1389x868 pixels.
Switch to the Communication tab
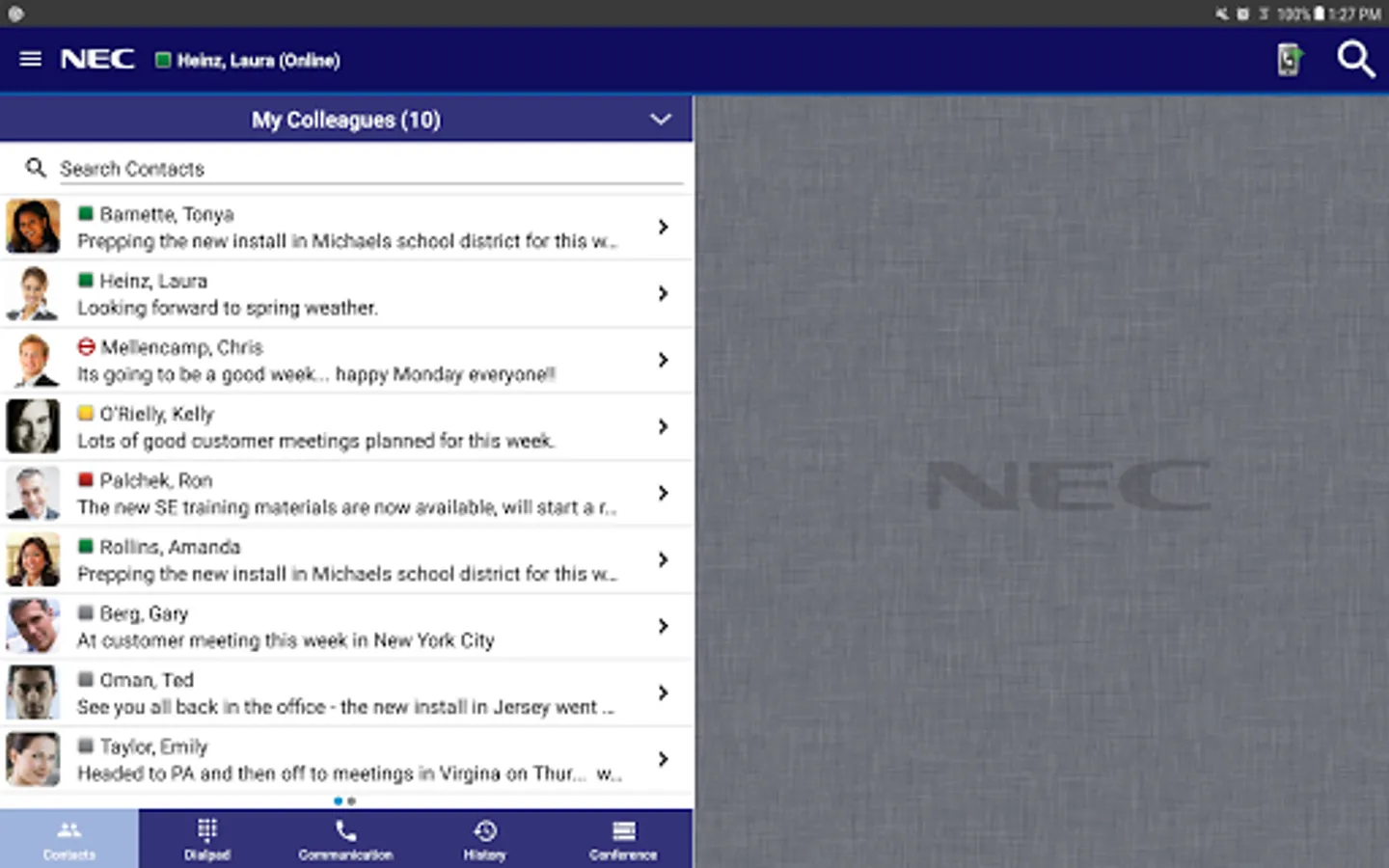(x=345, y=839)
